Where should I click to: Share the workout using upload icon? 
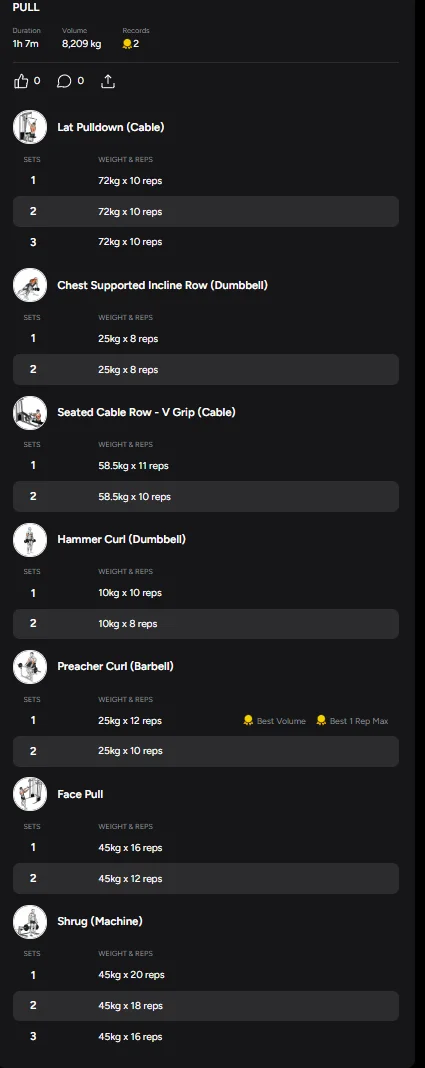point(108,82)
